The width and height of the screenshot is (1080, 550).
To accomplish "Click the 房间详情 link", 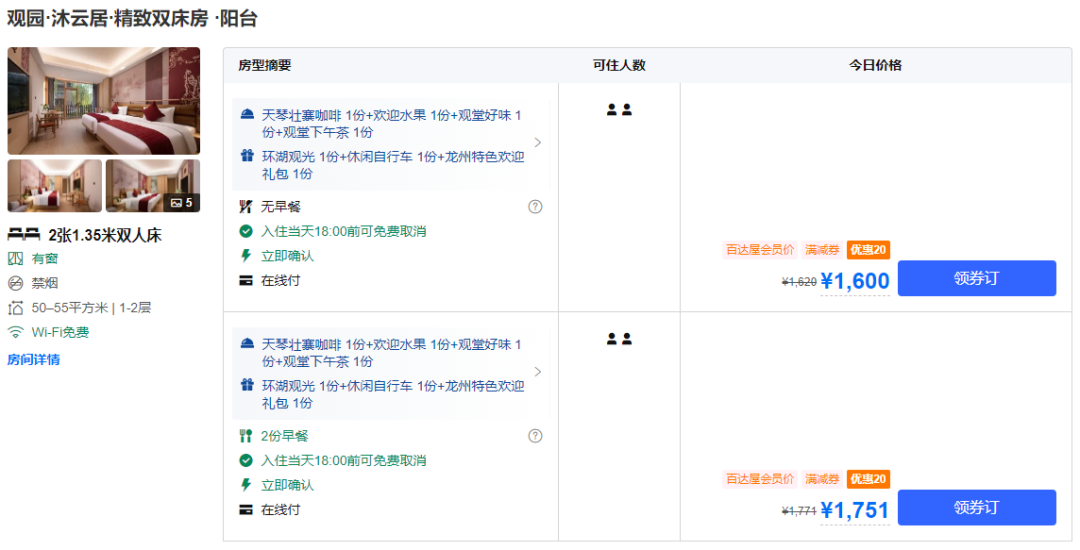I will [x=34, y=360].
